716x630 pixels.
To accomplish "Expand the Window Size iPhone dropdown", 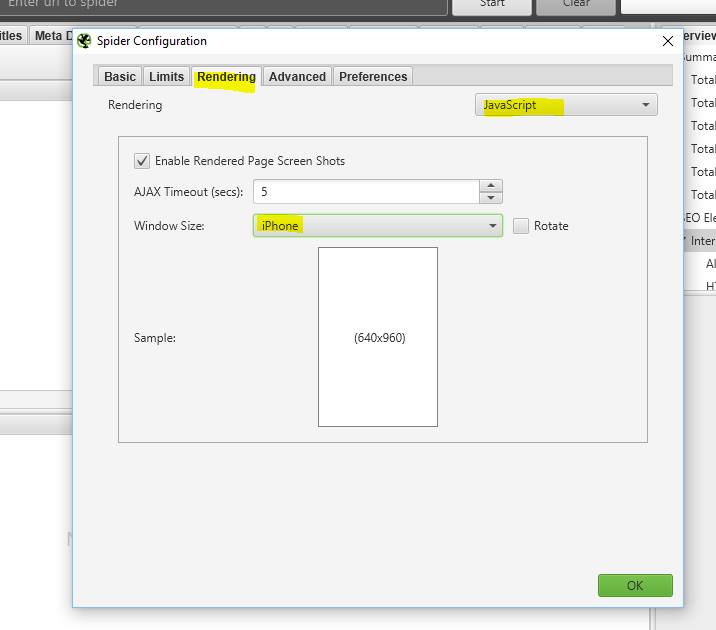I will 377,226.
